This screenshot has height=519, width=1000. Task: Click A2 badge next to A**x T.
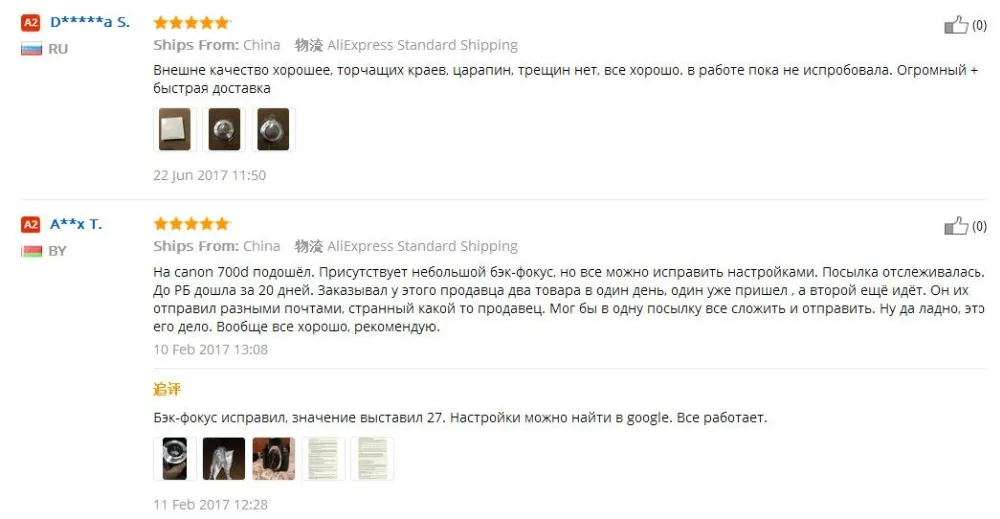tap(30, 224)
